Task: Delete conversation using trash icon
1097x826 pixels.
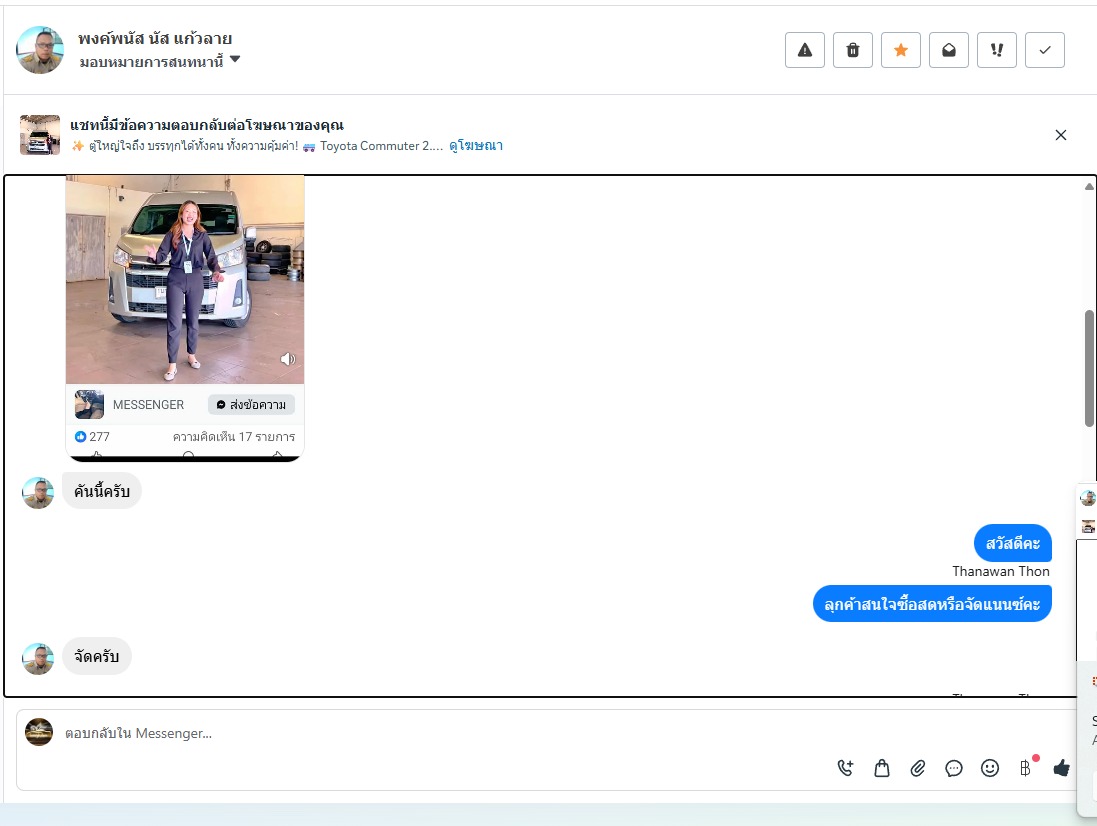Action: 853,50
